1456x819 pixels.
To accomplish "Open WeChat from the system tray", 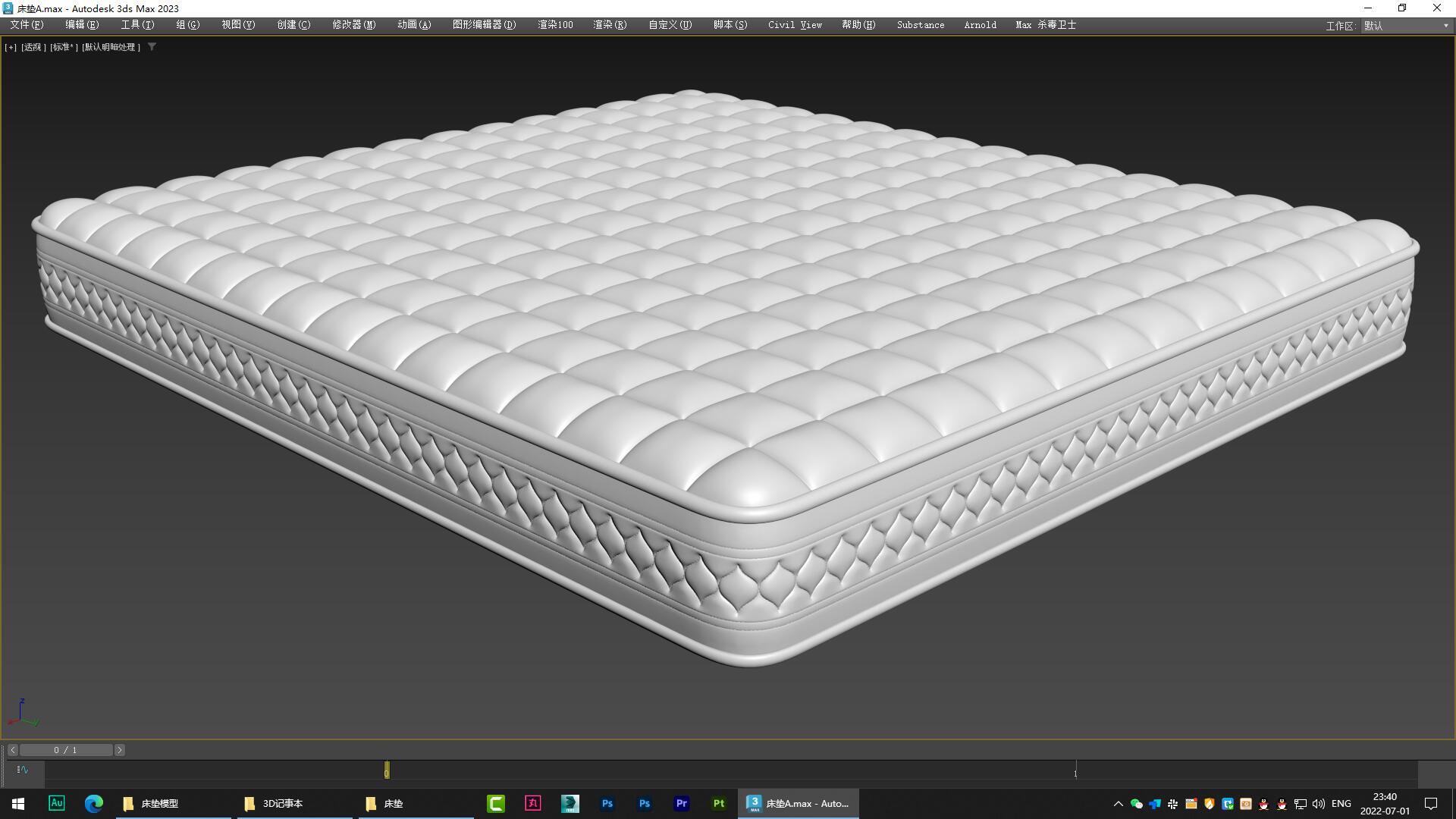I will pos(1137,804).
